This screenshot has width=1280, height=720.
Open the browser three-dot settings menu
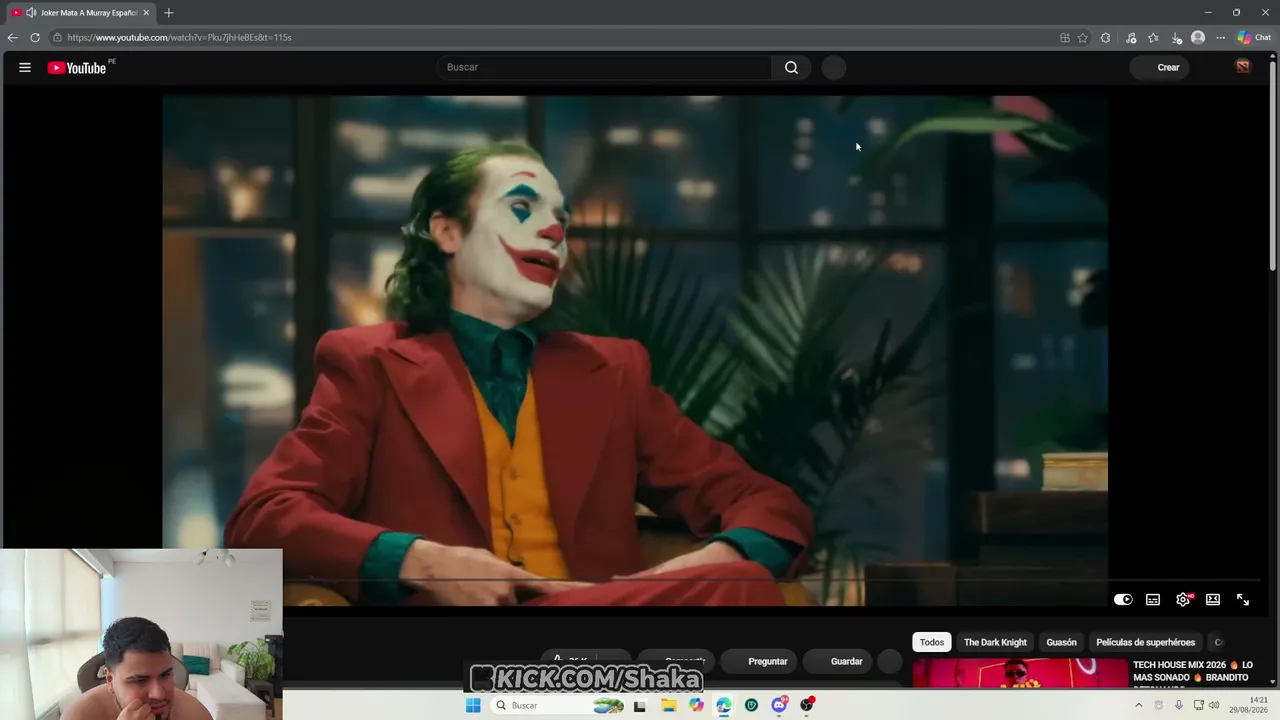point(1220,38)
